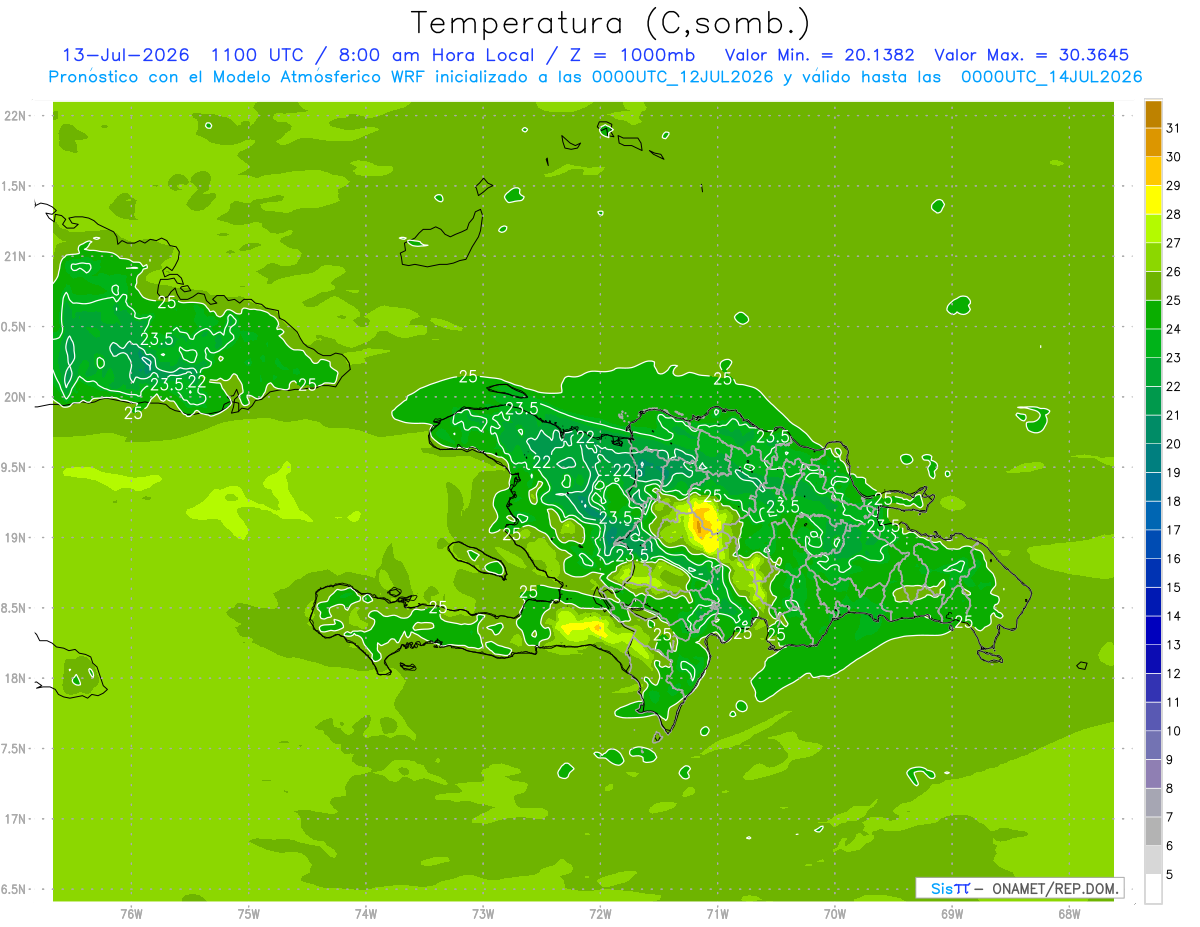Click the "71W" longitude axis label

(x=717, y=914)
